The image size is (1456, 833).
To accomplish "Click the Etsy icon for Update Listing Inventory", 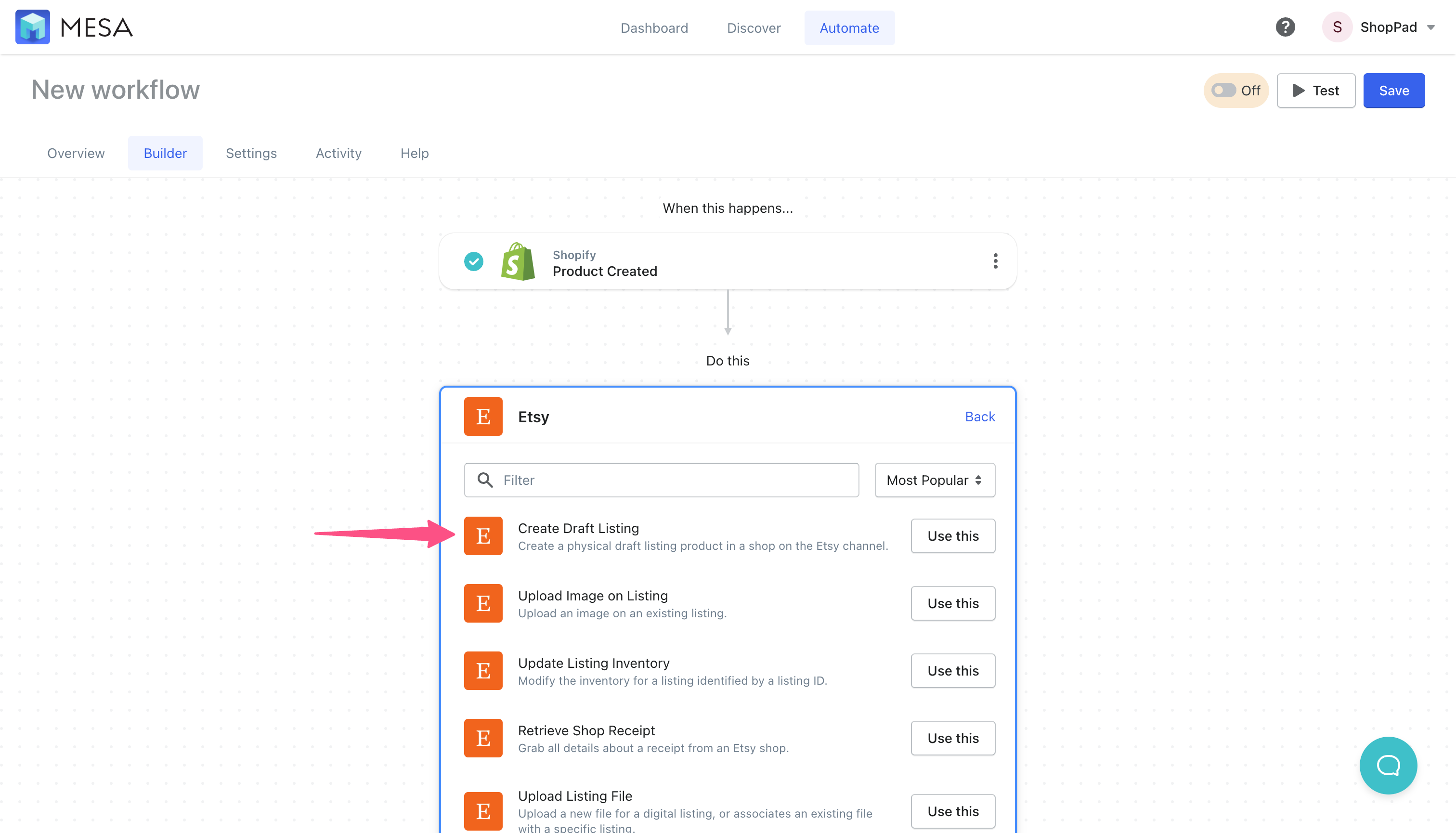I will click(x=483, y=671).
